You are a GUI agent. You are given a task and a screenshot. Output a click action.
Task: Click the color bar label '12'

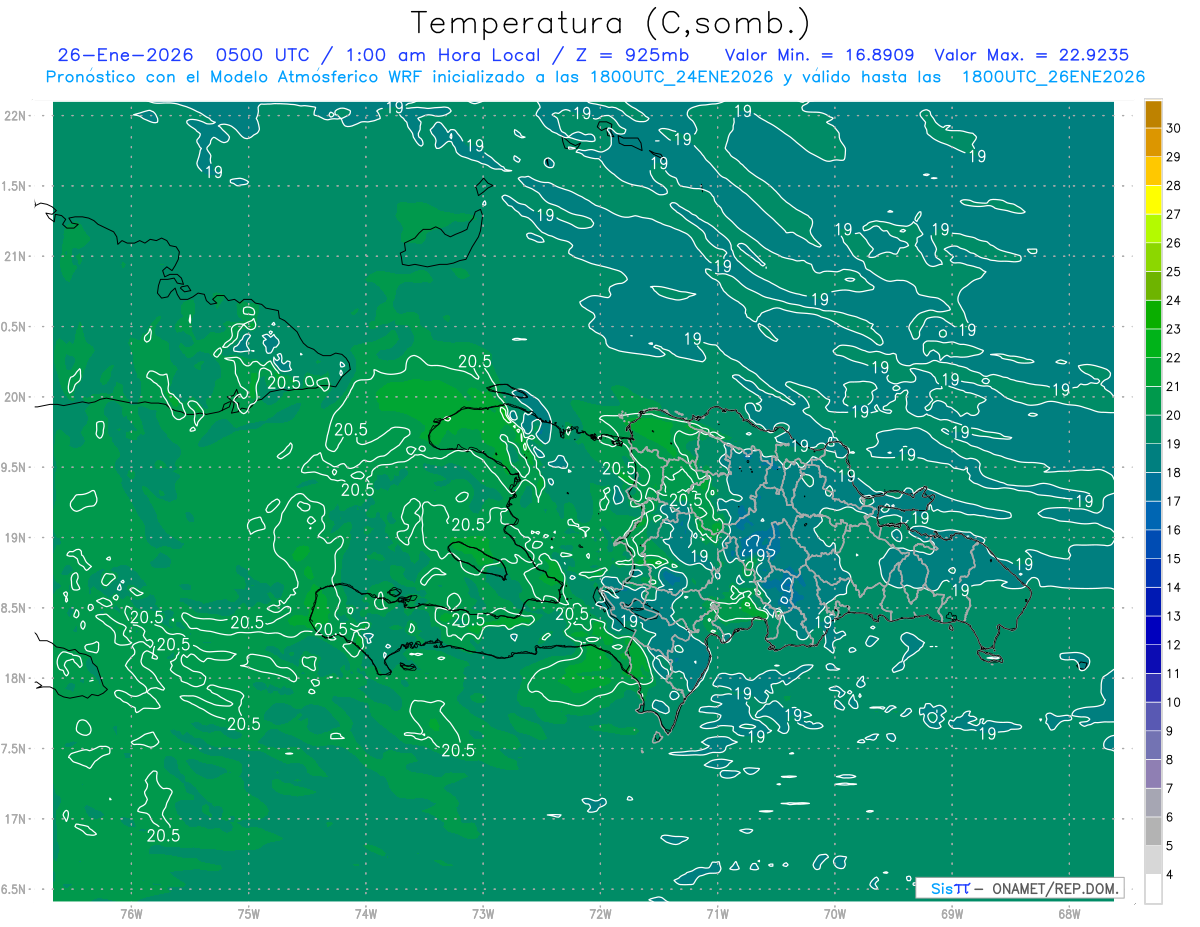point(1174,645)
